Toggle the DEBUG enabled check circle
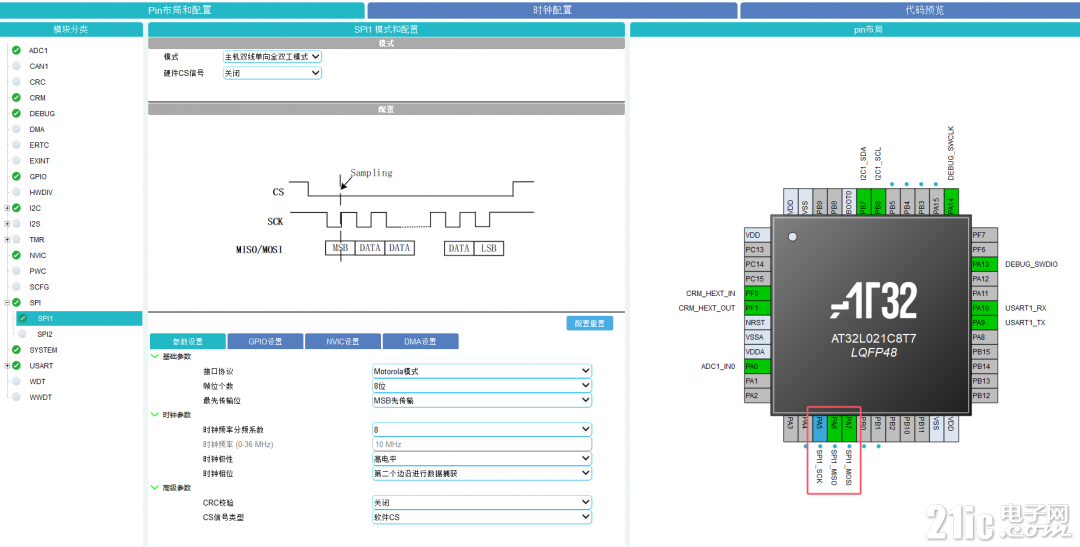This screenshot has width=1080, height=547. point(16,113)
